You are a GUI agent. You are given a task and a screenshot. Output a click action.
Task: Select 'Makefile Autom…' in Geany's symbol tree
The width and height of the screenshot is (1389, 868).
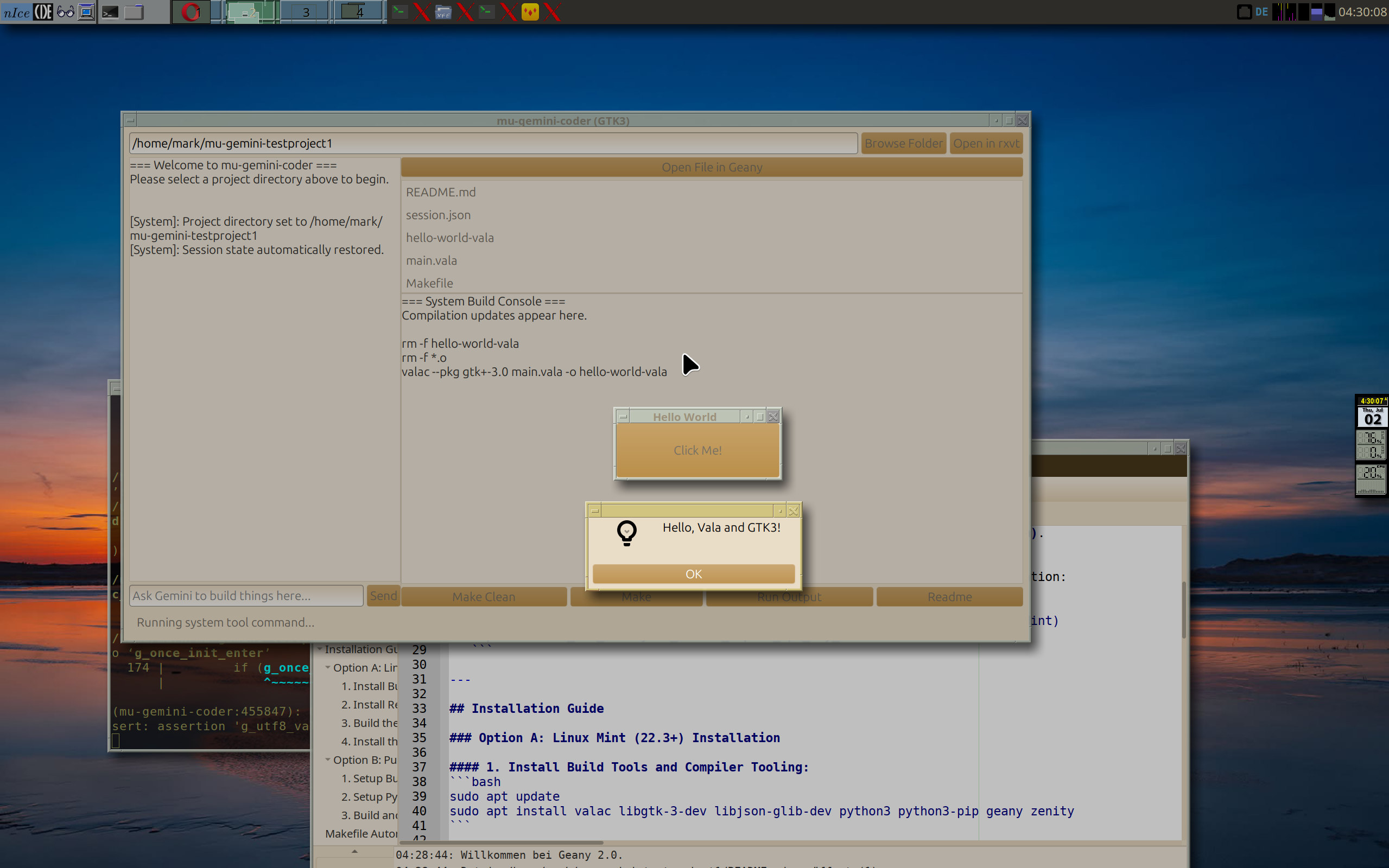coord(361,834)
